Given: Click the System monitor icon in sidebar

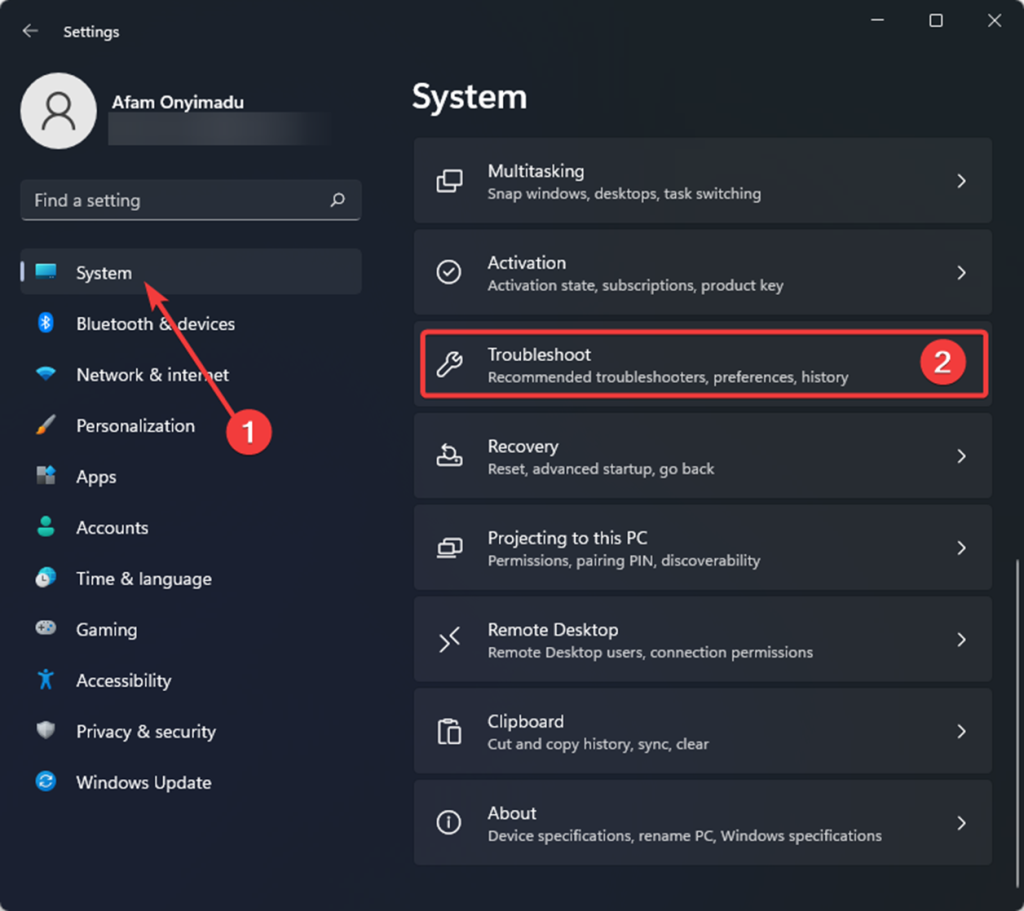Looking at the screenshot, I should click(x=46, y=271).
